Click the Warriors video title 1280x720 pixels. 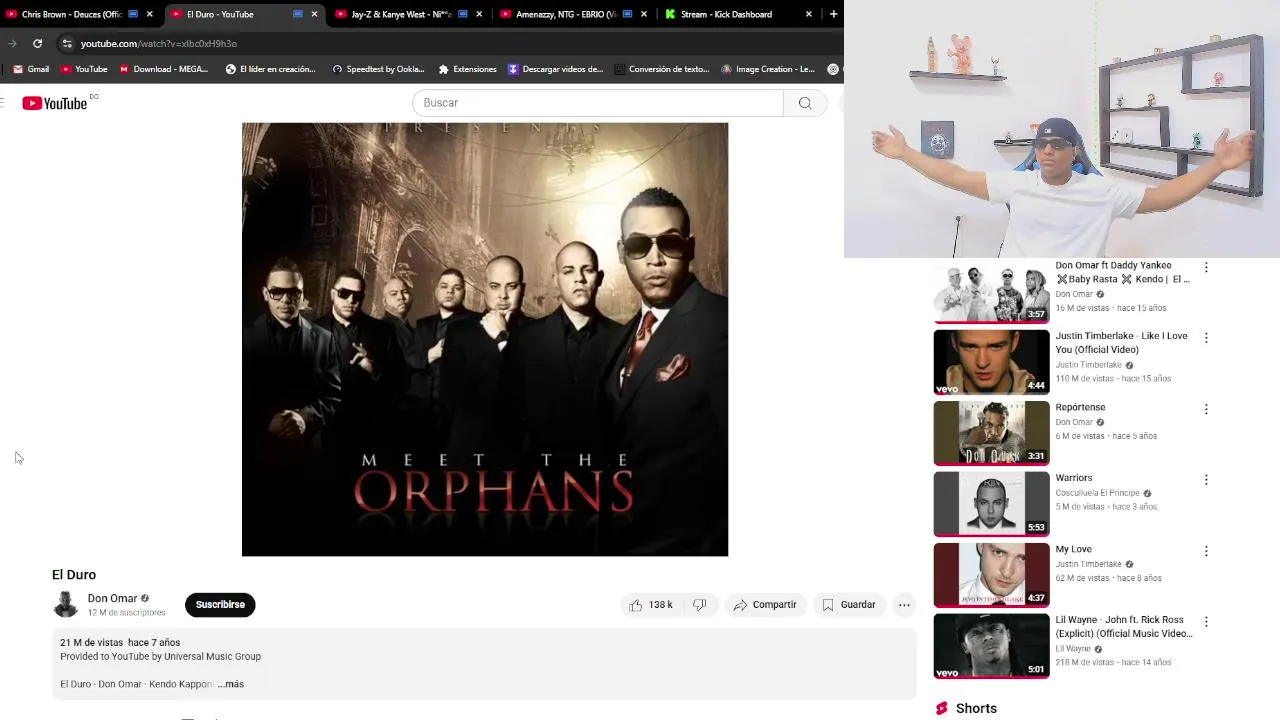1074,478
